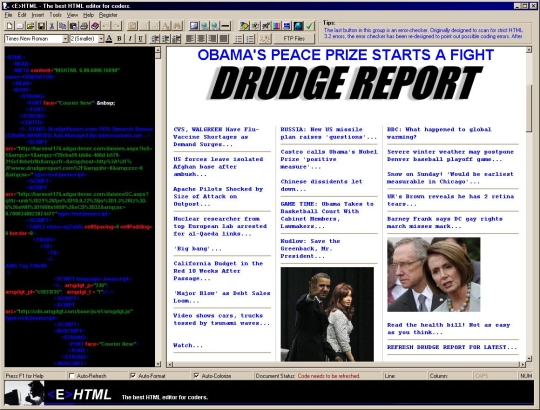
Task: Insert a horizontal rule with the line icon
Action: pos(225,26)
